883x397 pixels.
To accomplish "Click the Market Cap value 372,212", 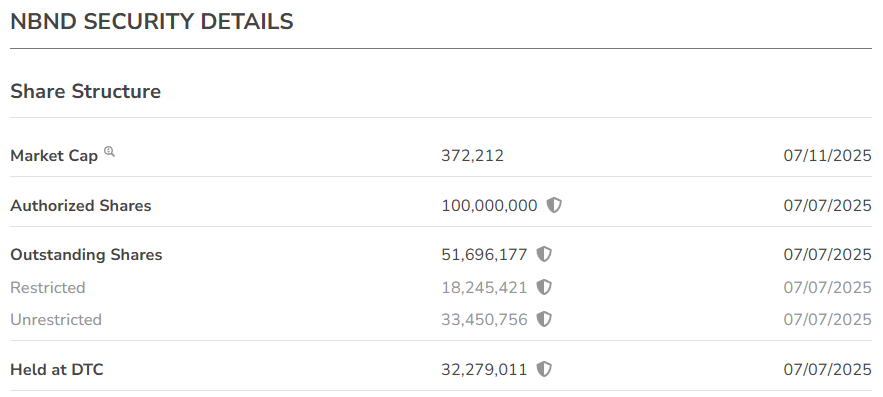I will [x=472, y=155].
